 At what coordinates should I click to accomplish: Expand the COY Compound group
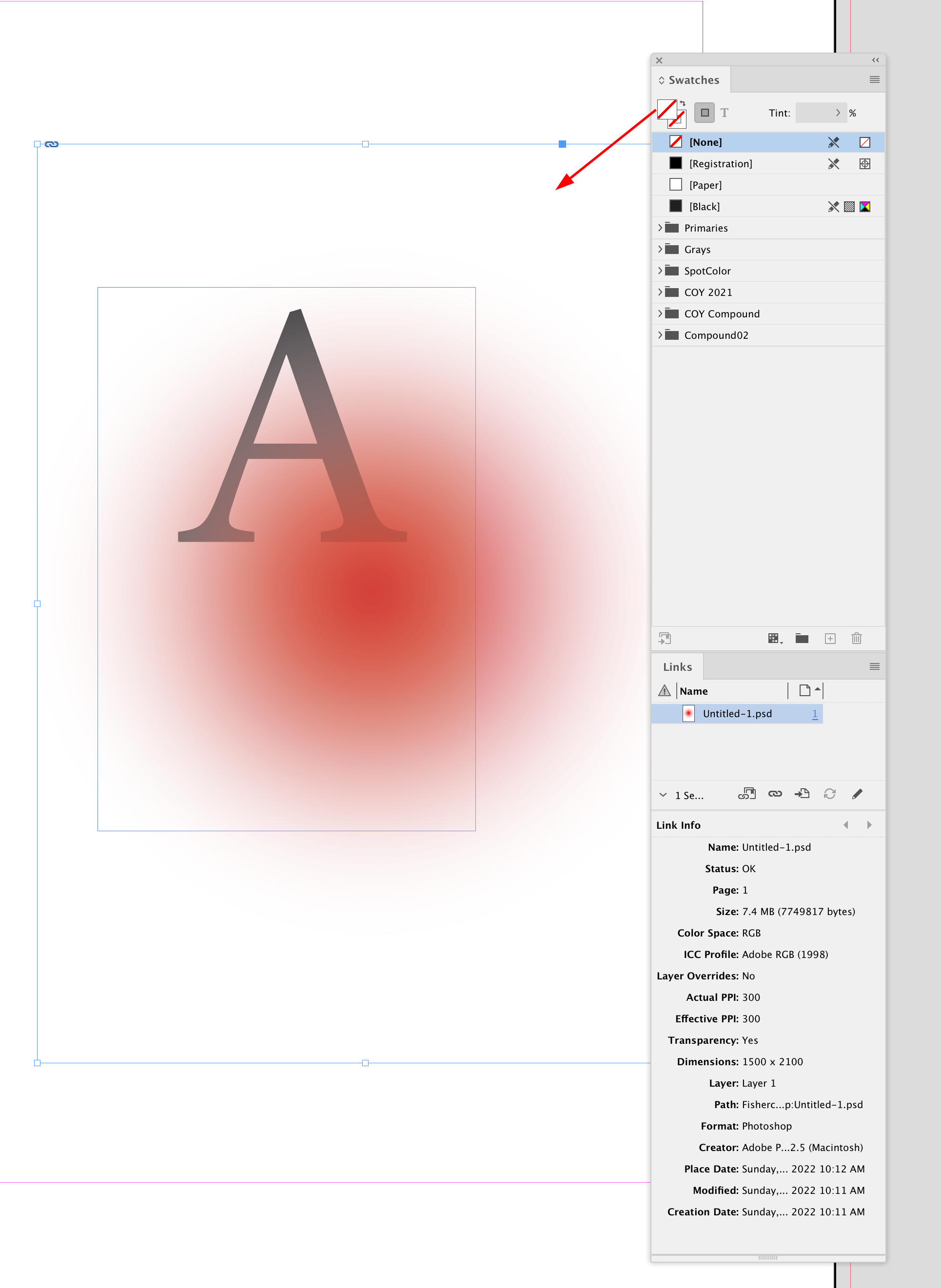[661, 313]
